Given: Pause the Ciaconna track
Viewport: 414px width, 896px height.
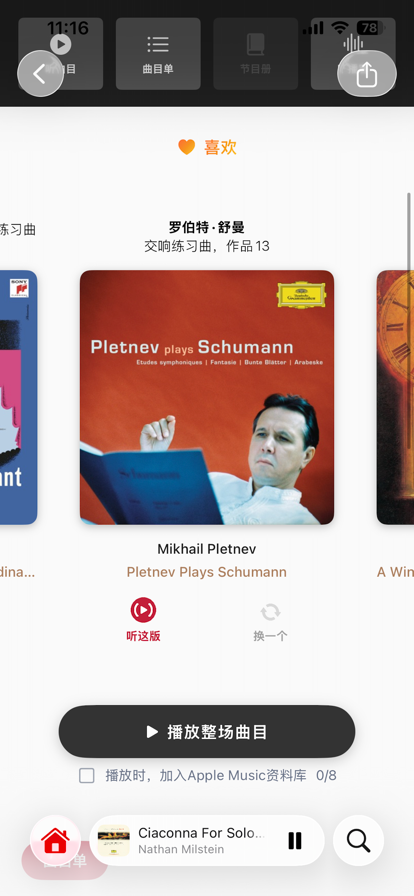Looking at the screenshot, I should click(x=294, y=841).
